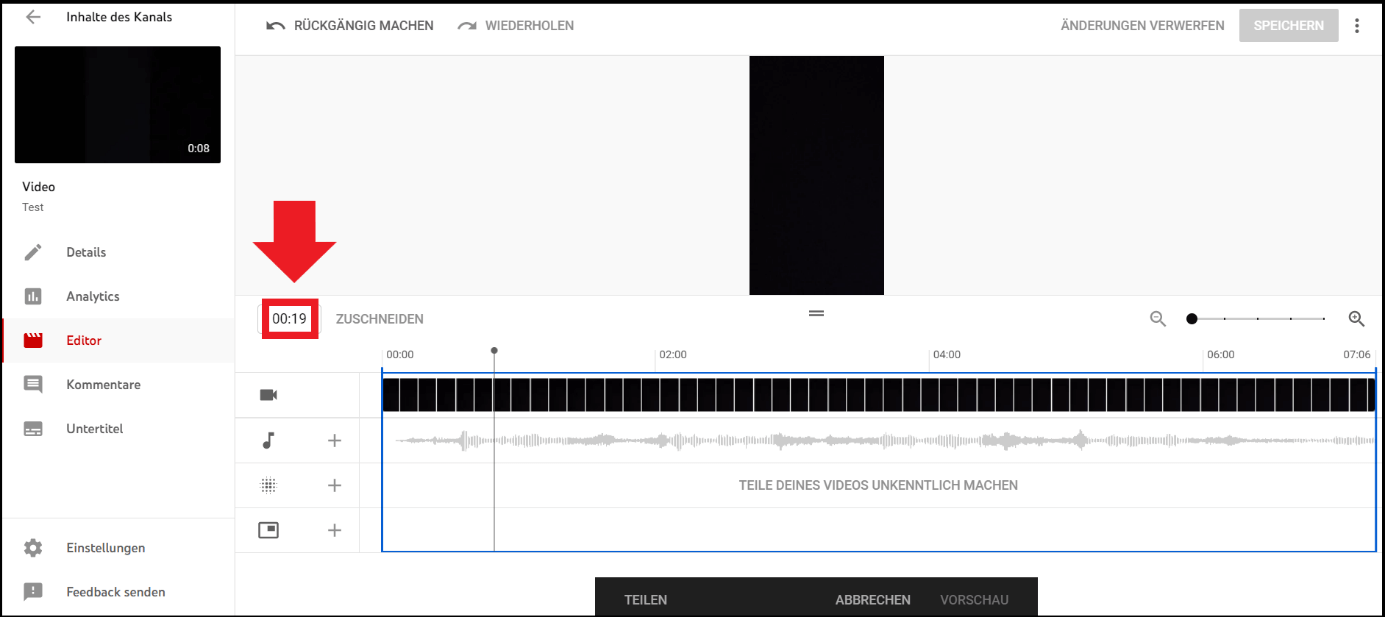
Task: Select the end screen track icon
Action: [268, 530]
